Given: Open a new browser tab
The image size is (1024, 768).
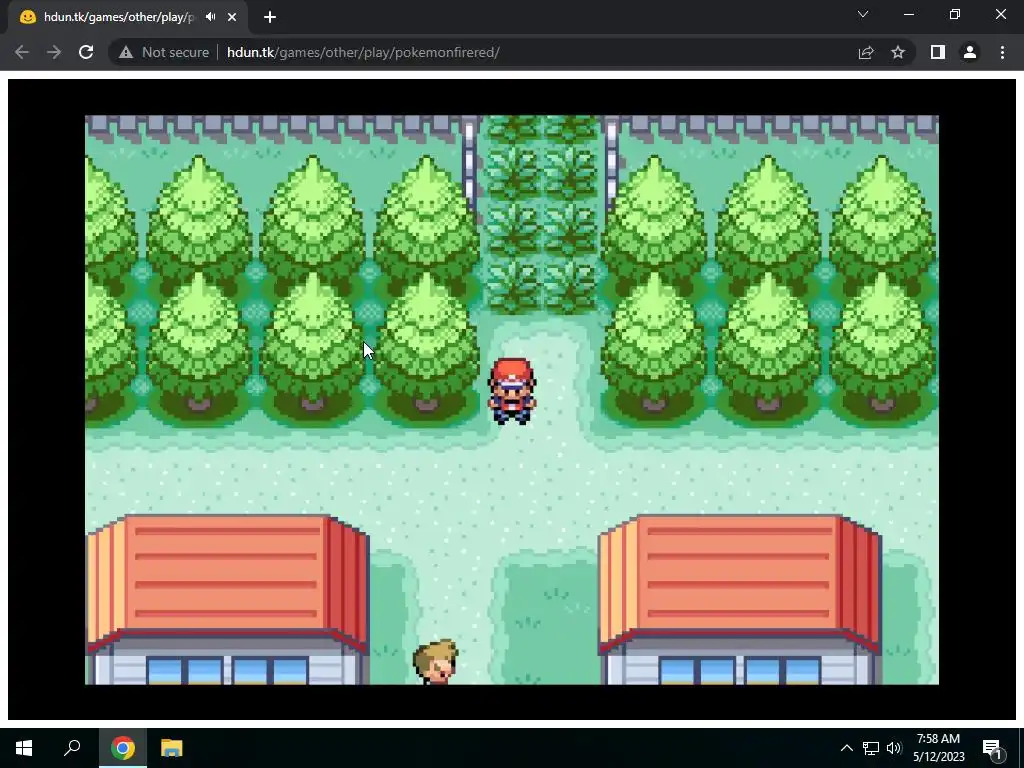Looking at the screenshot, I should pos(270,17).
